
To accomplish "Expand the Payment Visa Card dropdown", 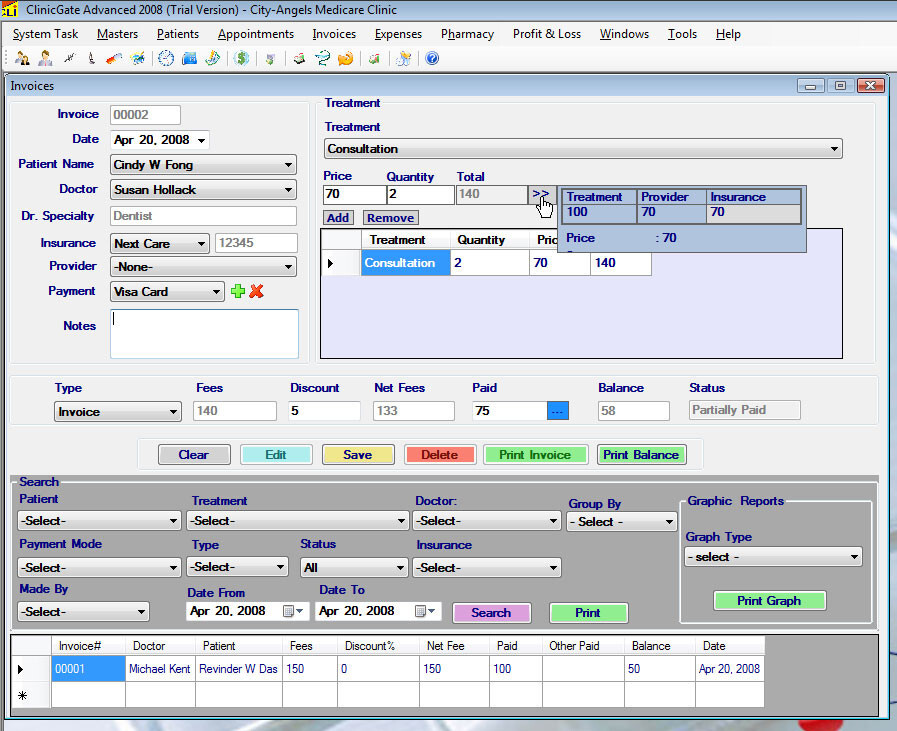I will click(x=216, y=292).
